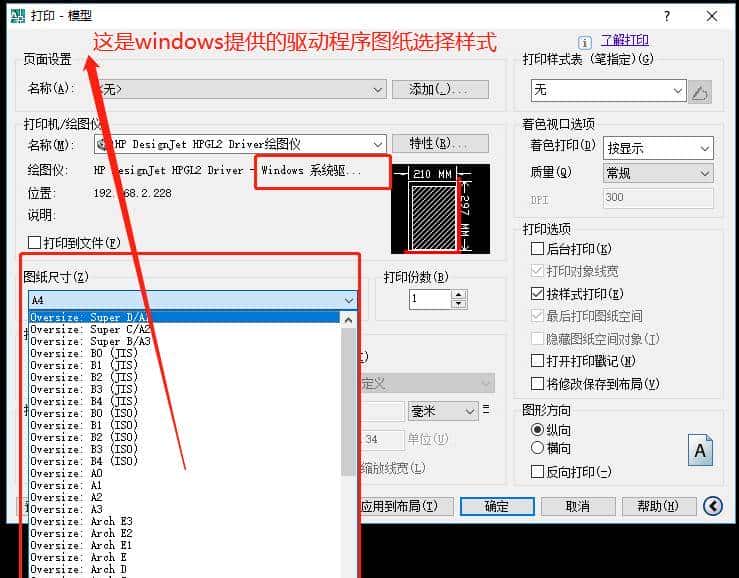Viewport: 739px width, 578px height.
Task: Click the 应用到布局(T) button
Action: click(x=406, y=506)
